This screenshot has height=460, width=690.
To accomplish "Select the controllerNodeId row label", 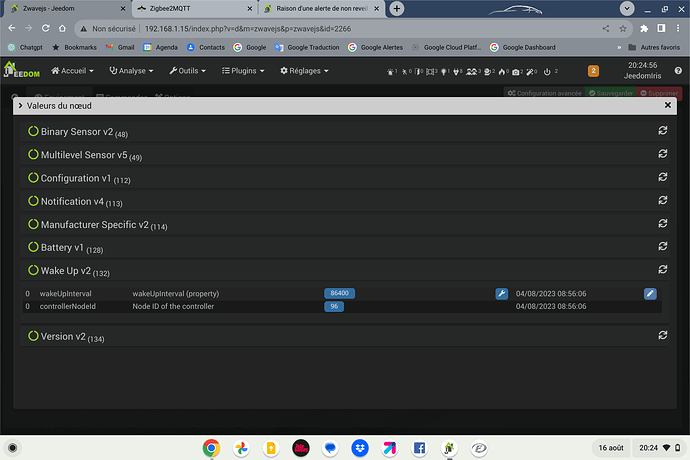I will [67, 306].
